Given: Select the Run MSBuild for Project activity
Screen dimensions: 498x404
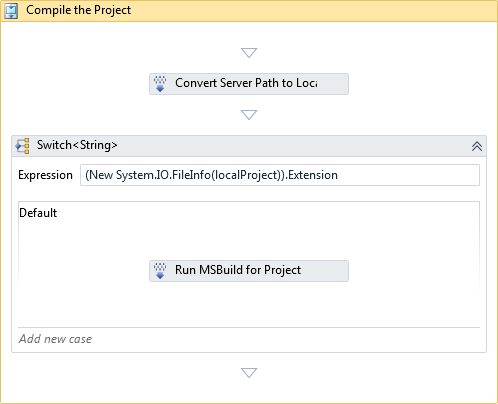Looking at the screenshot, I should point(249,271).
